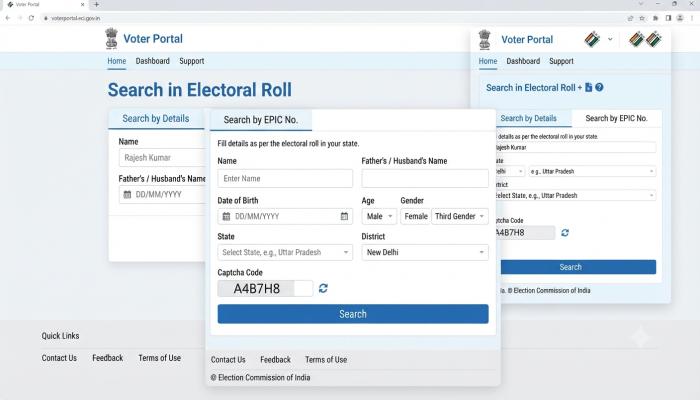Open Dashboard in the right panel navigation
Image resolution: width=700 pixels, height=400 pixels.
523,61
